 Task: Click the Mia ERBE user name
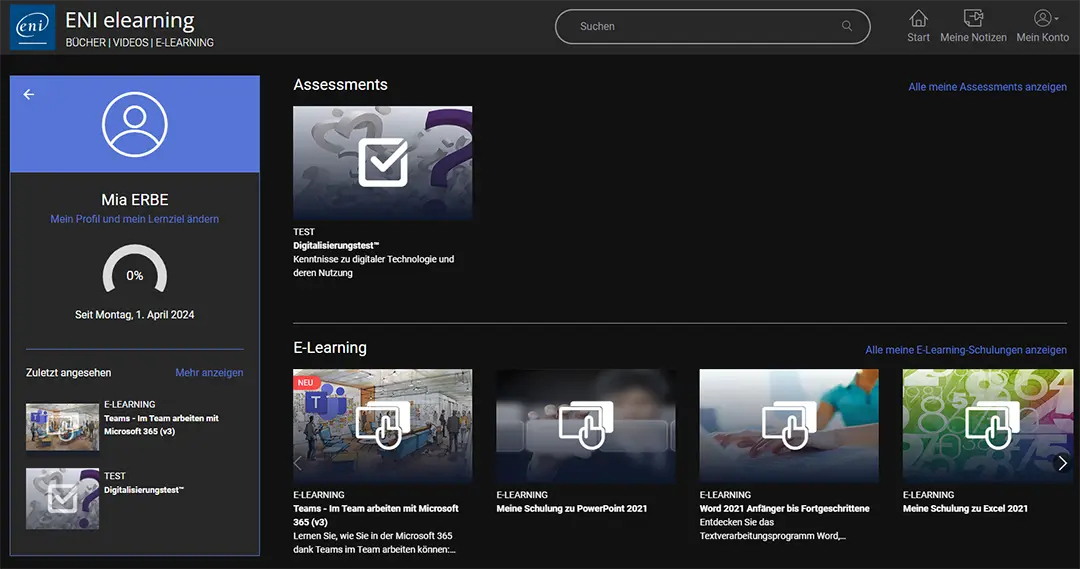pyautogui.click(x=135, y=200)
